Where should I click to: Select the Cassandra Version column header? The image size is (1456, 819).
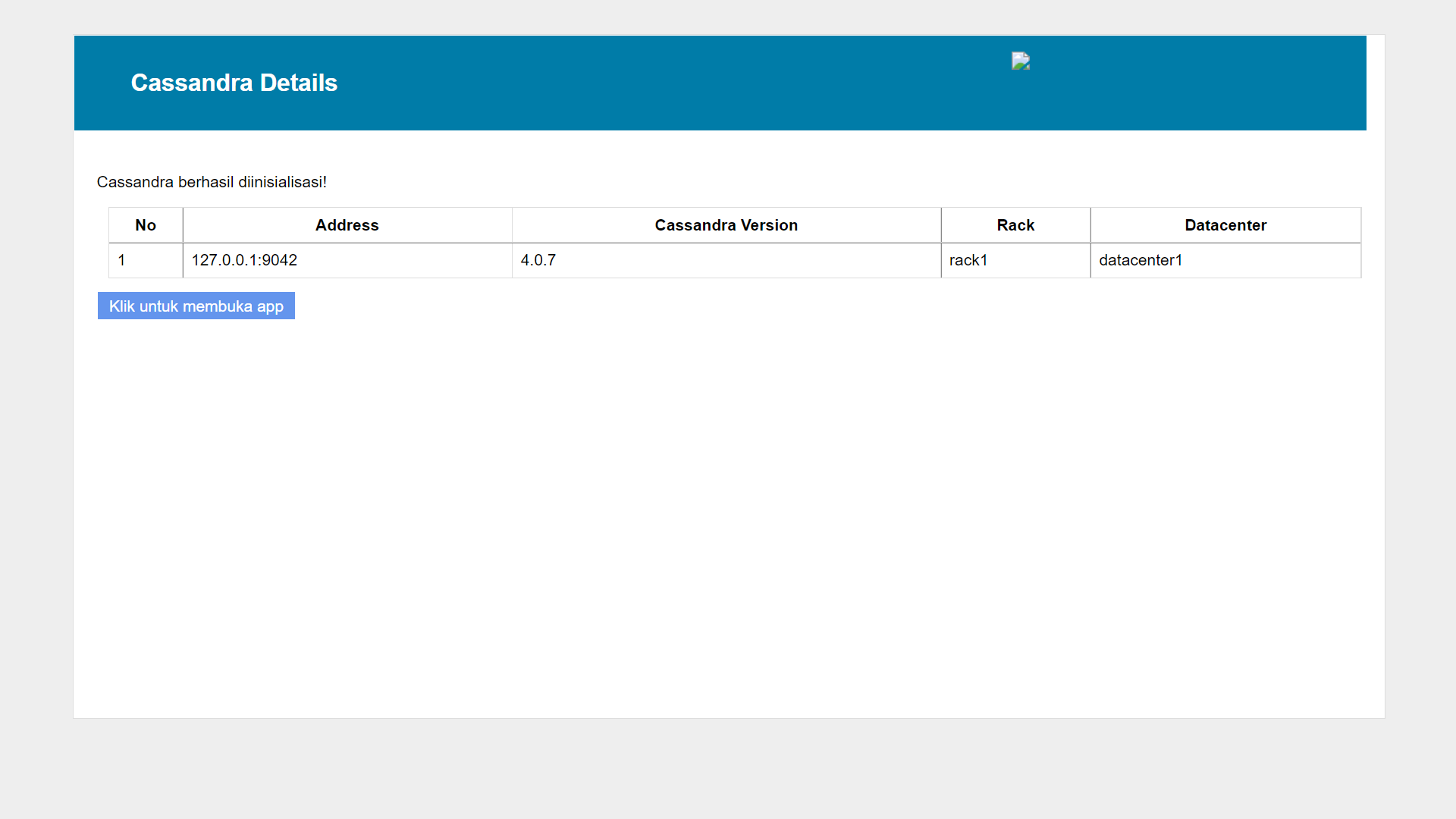click(x=726, y=225)
